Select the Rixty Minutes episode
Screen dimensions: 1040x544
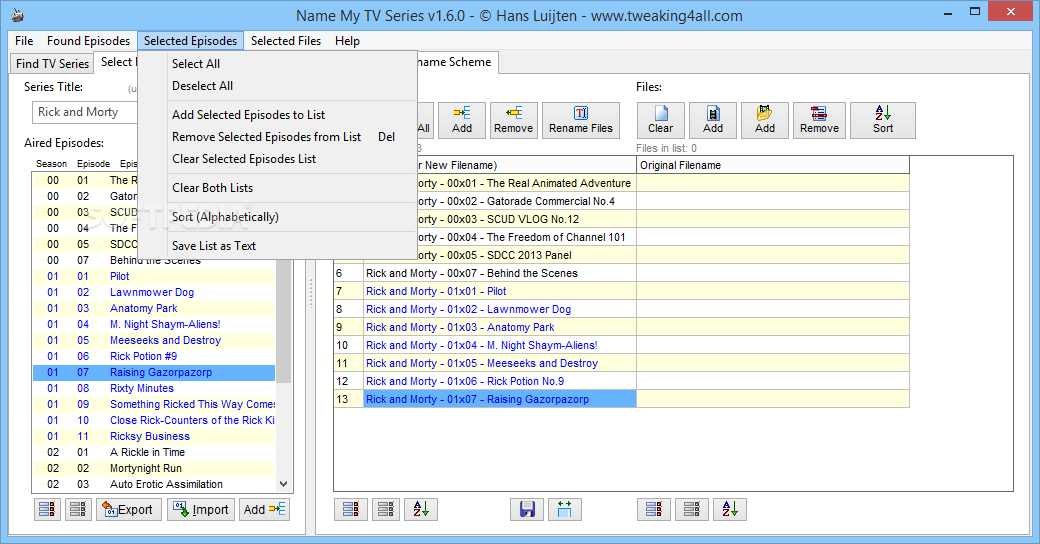[x=154, y=388]
